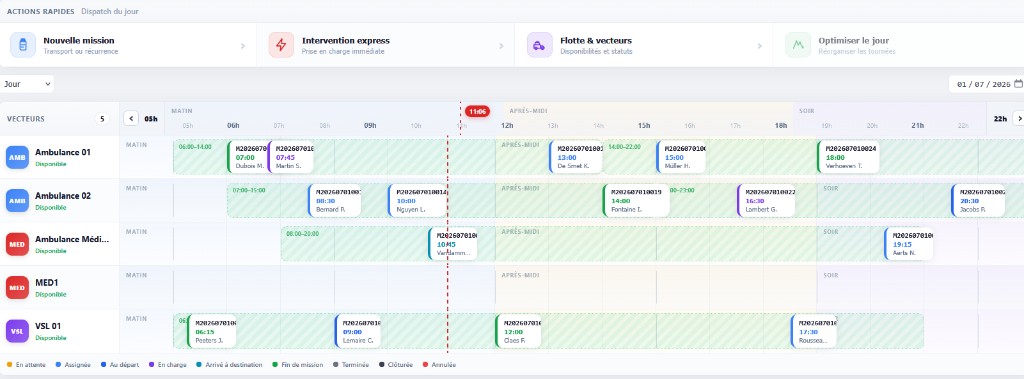Screen dimensions: 1024x379
Task: Advance timeline with right arrow near 22h
Action: (x=1018, y=118)
